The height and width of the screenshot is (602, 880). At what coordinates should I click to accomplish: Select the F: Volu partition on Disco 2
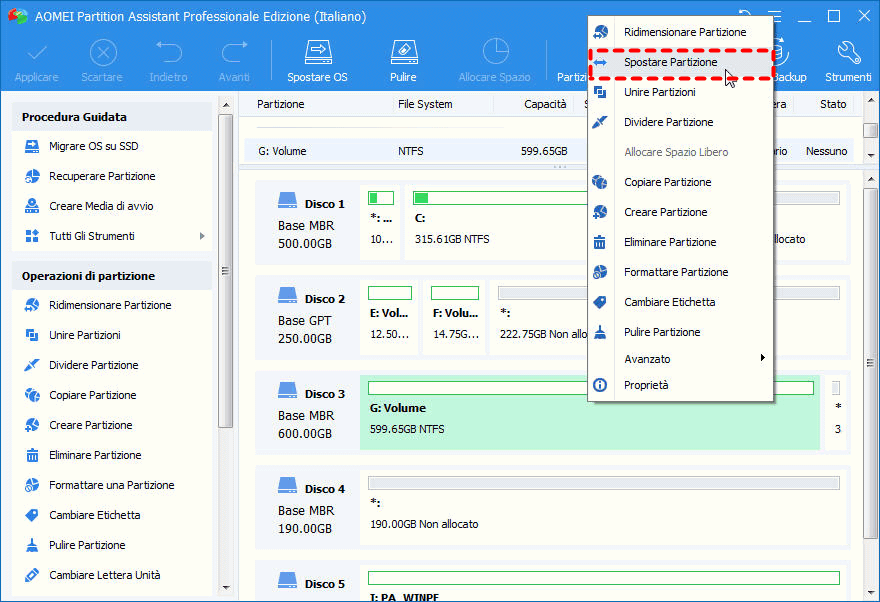(x=454, y=318)
